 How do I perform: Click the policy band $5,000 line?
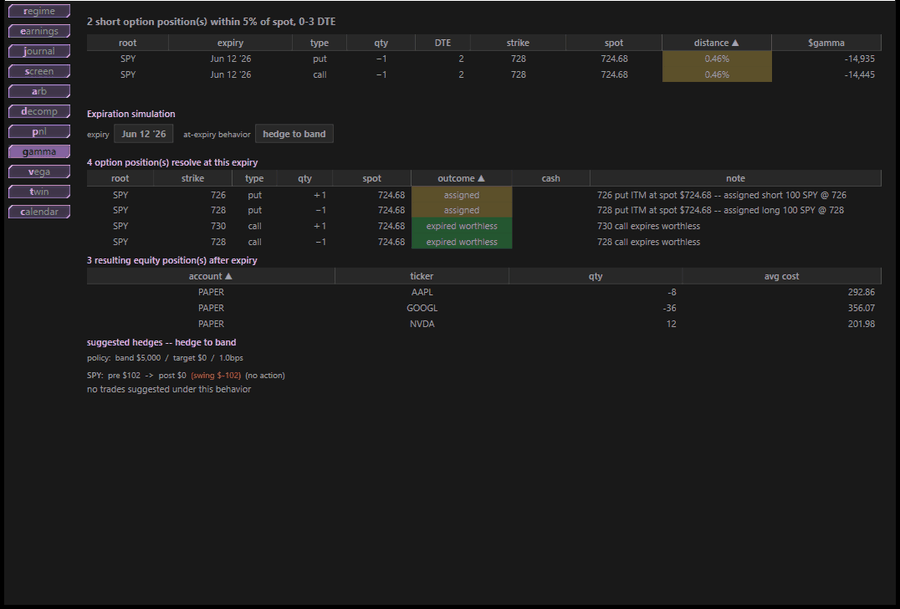coord(165,358)
